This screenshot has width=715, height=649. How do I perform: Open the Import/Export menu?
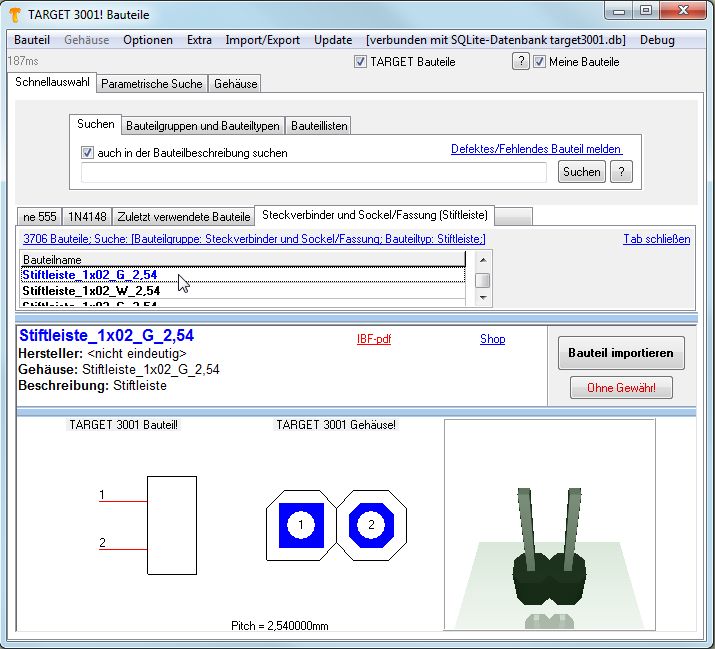pos(262,40)
